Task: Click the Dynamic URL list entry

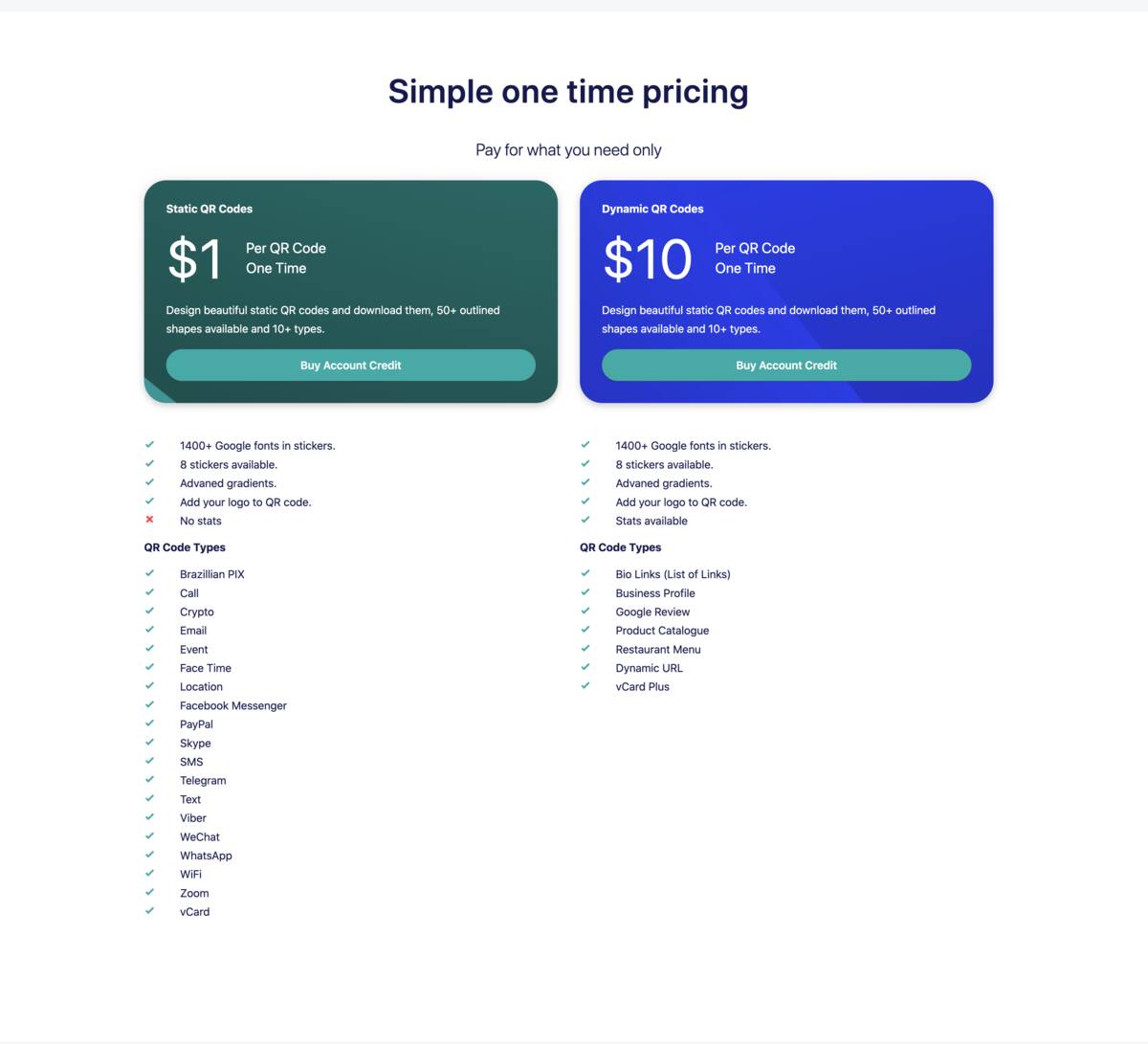Action: tap(650, 668)
